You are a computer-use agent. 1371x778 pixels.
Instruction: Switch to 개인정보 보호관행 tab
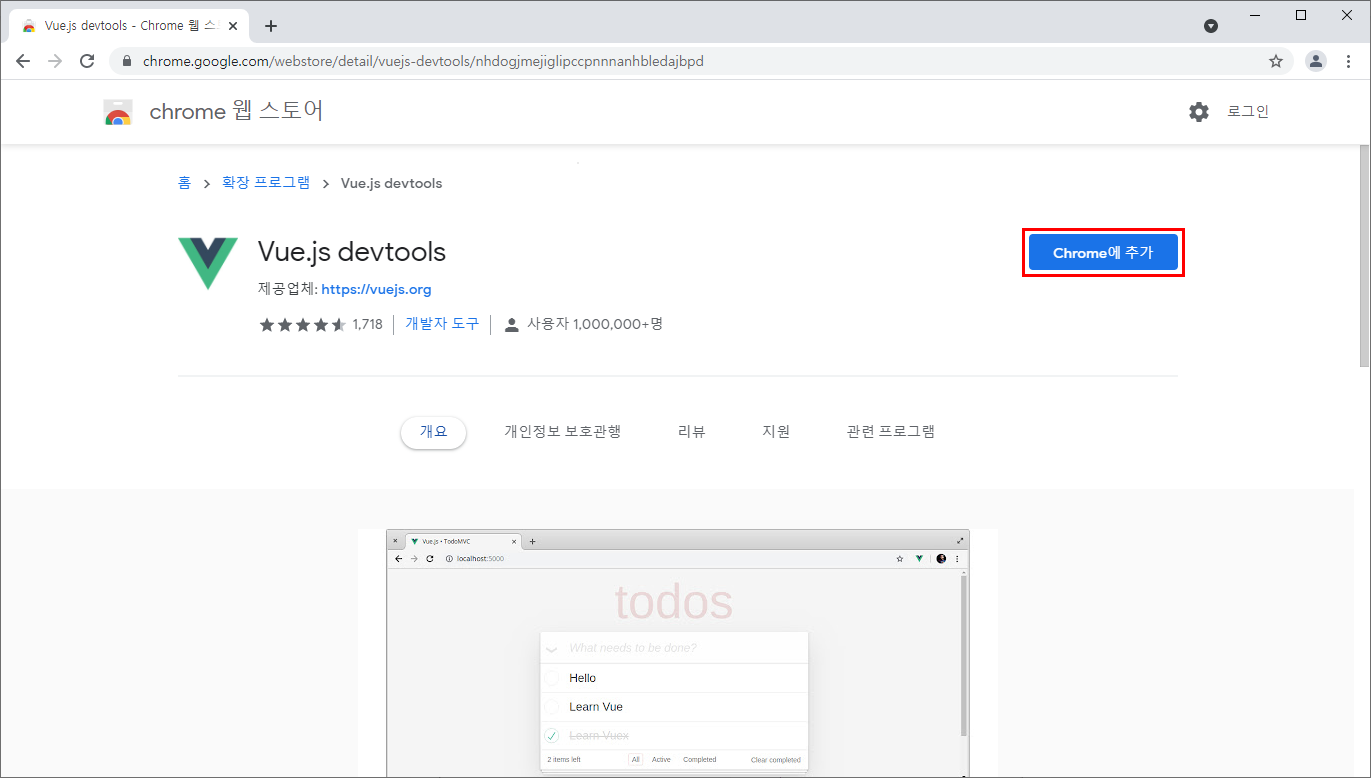point(563,432)
